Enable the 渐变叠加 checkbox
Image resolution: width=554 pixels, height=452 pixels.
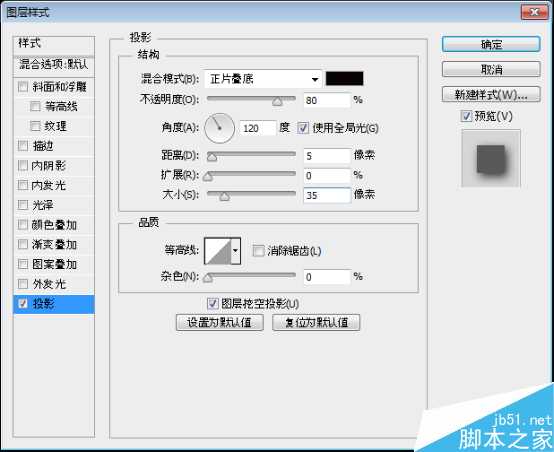(x=23, y=244)
